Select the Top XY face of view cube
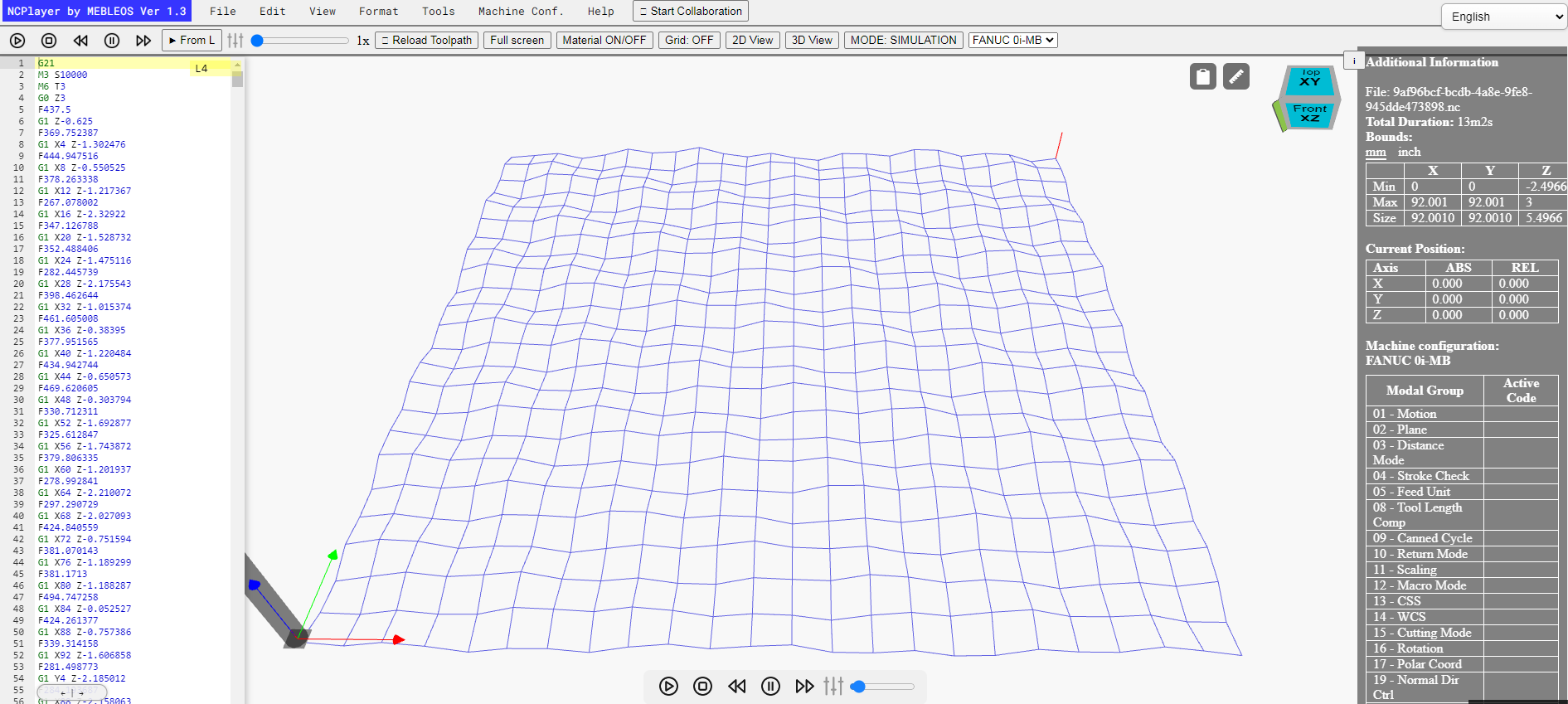The image size is (1568, 704). [1310, 80]
